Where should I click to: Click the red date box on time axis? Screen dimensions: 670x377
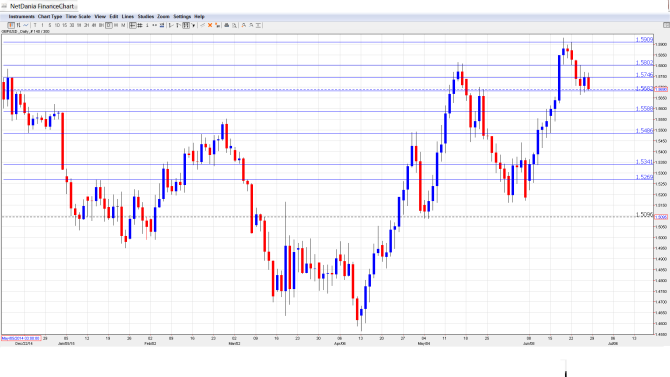pyautogui.click(x=21, y=338)
